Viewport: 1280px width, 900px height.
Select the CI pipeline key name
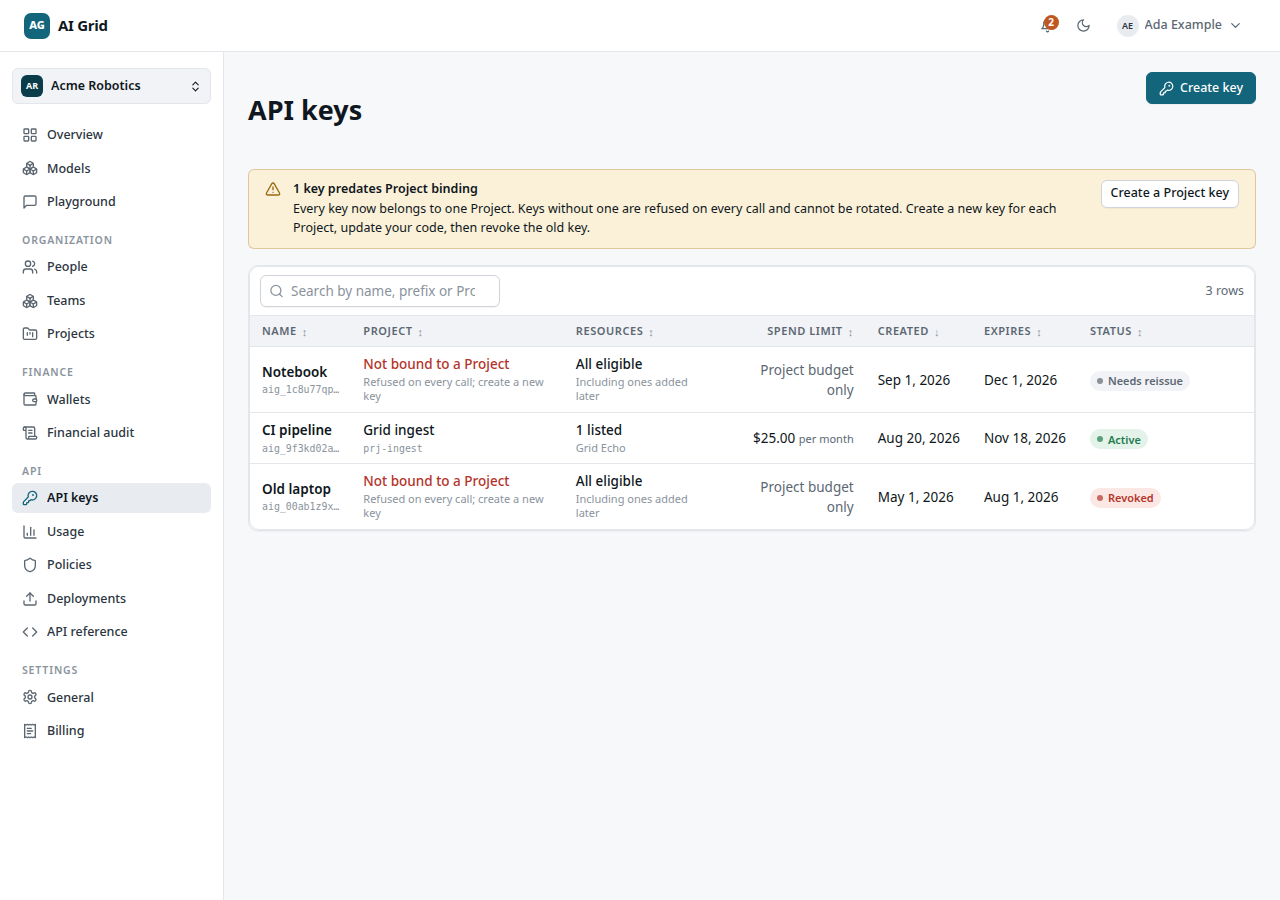tap(297, 430)
